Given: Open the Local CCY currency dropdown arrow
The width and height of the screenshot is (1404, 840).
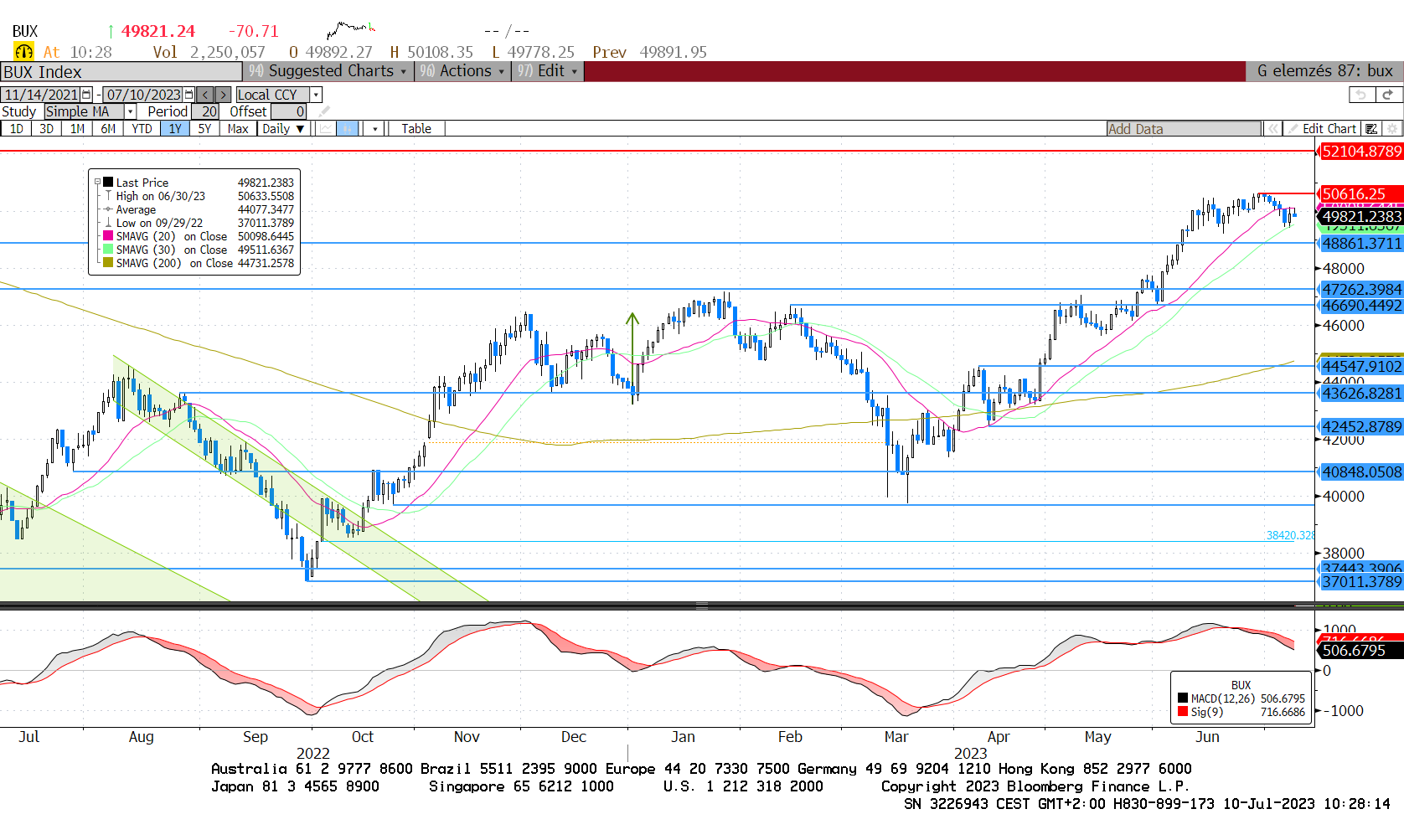Looking at the screenshot, I should tap(316, 95).
